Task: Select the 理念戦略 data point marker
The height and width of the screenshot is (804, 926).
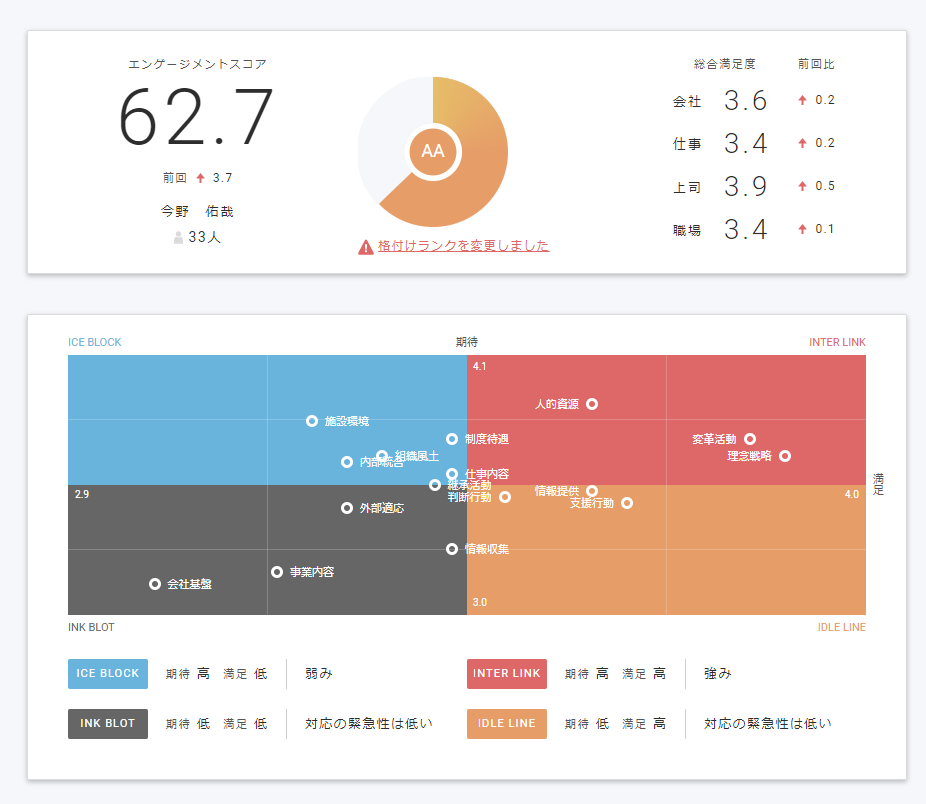Action: [785, 456]
